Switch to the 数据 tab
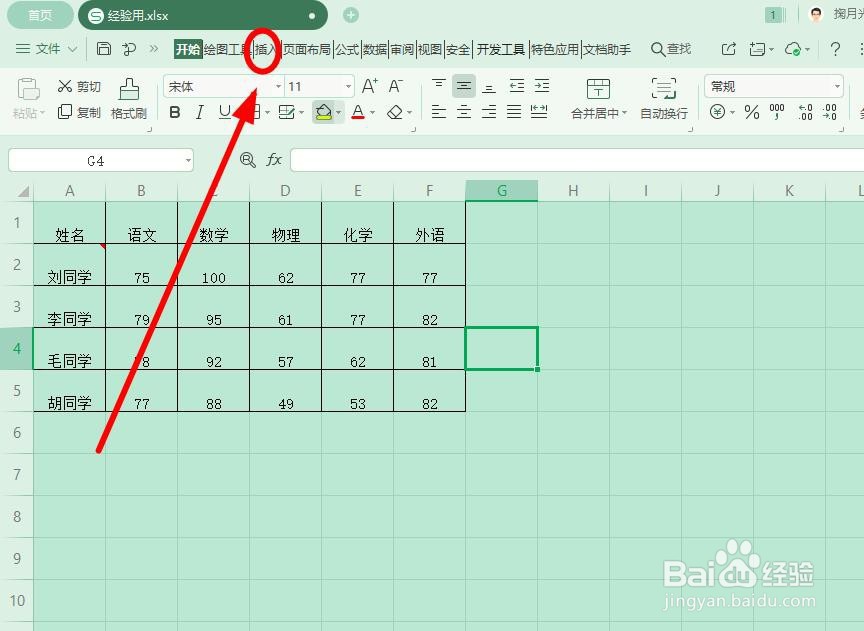Screen dimensions: 864x631 point(375,50)
